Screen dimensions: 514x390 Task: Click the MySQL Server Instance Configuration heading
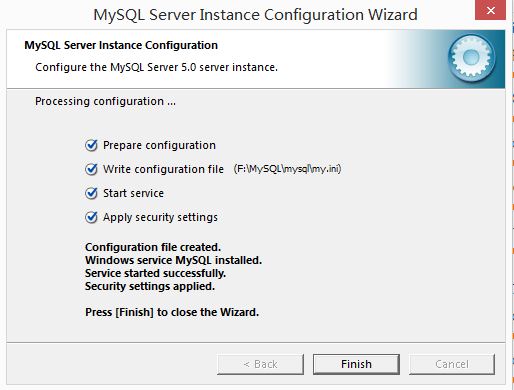[121, 45]
